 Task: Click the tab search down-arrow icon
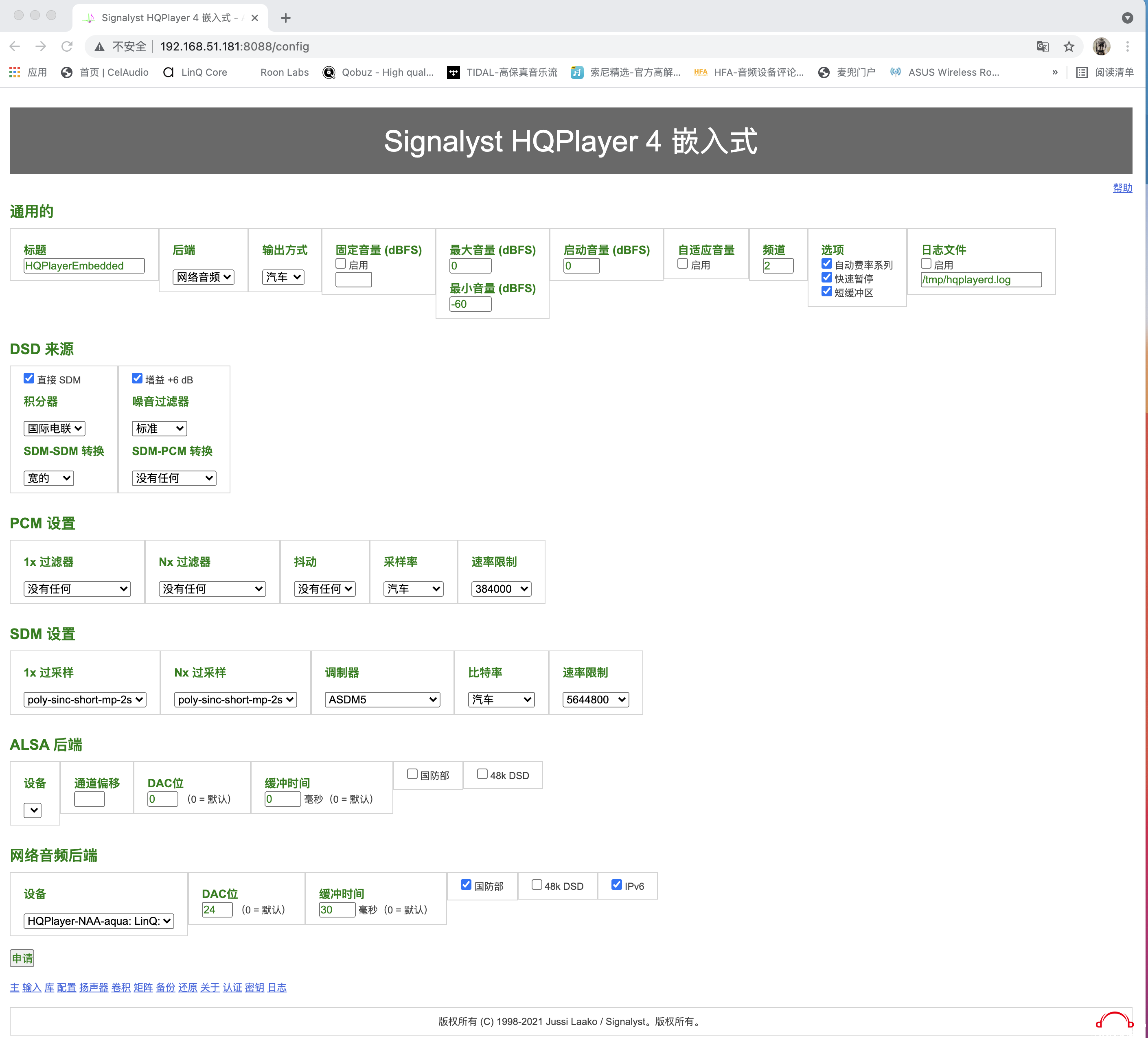click(1128, 18)
